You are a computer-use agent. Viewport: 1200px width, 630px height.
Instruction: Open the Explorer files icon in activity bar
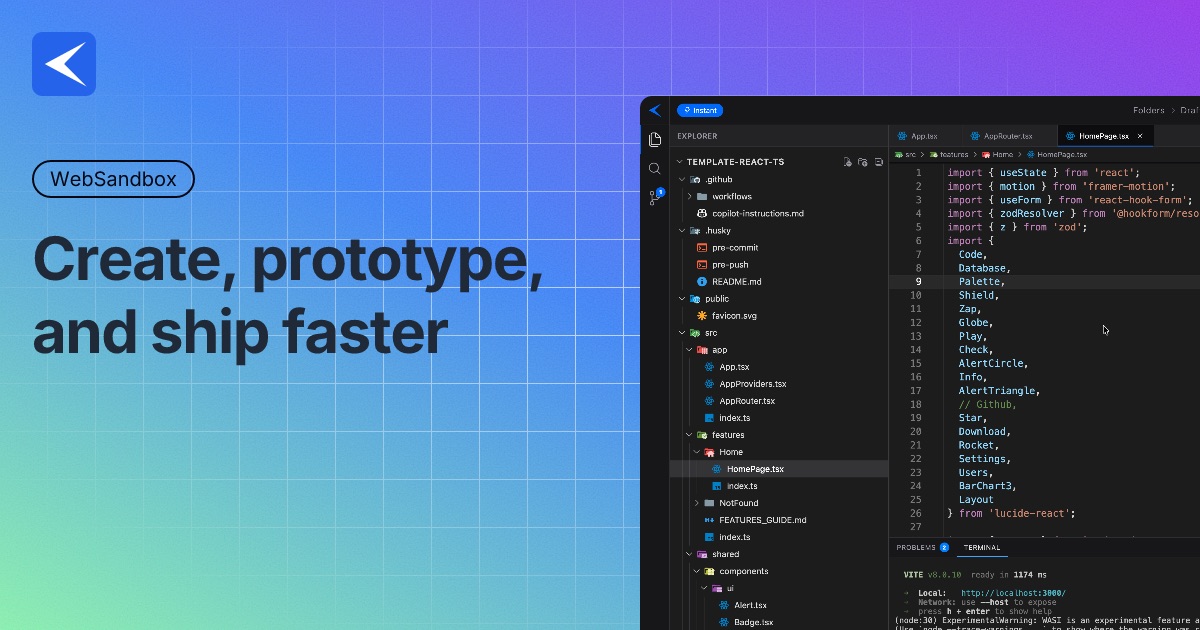tap(655, 139)
